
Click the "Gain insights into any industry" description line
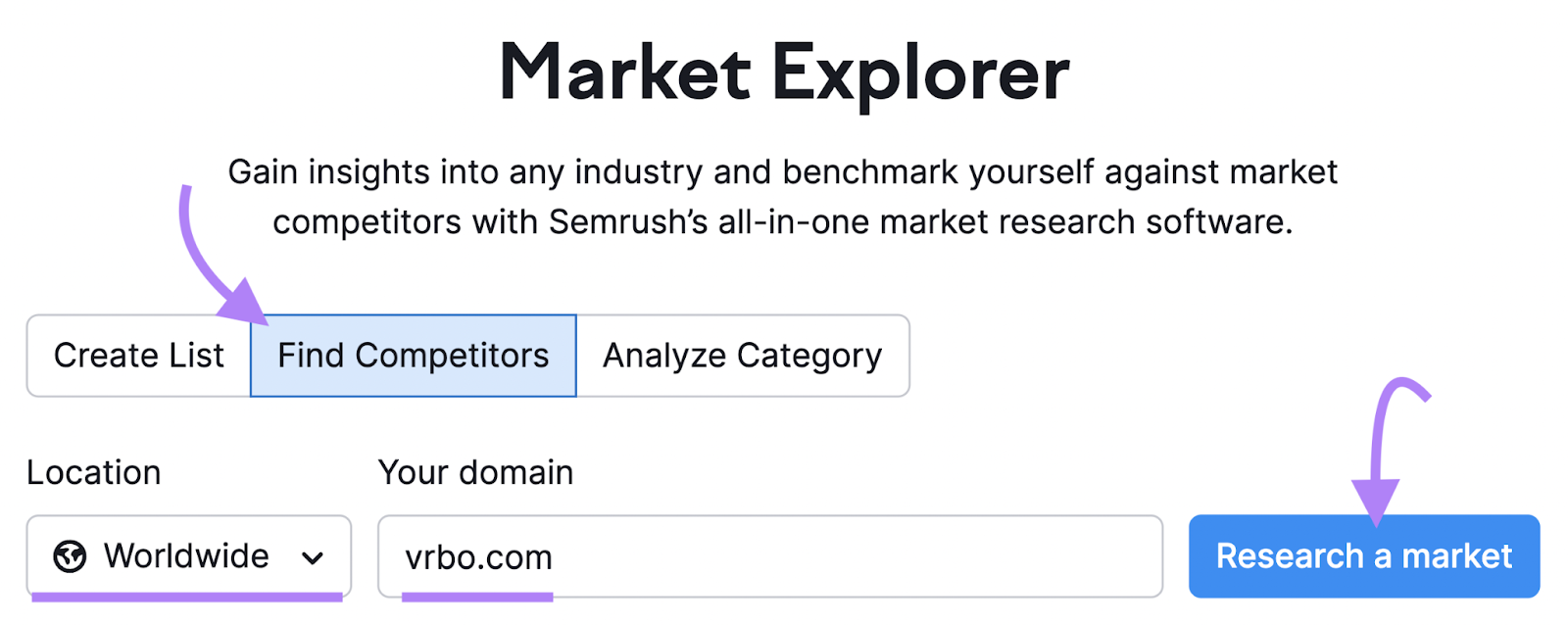click(782, 172)
